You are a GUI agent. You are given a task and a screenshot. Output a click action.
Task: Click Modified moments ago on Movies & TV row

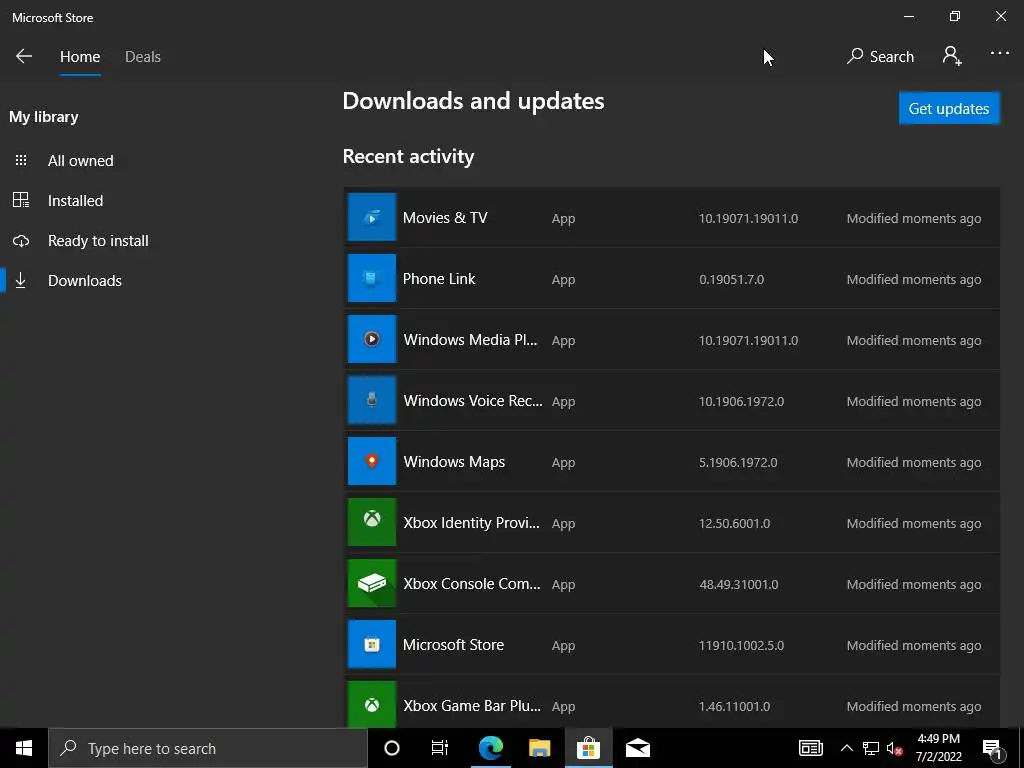point(914,219)
